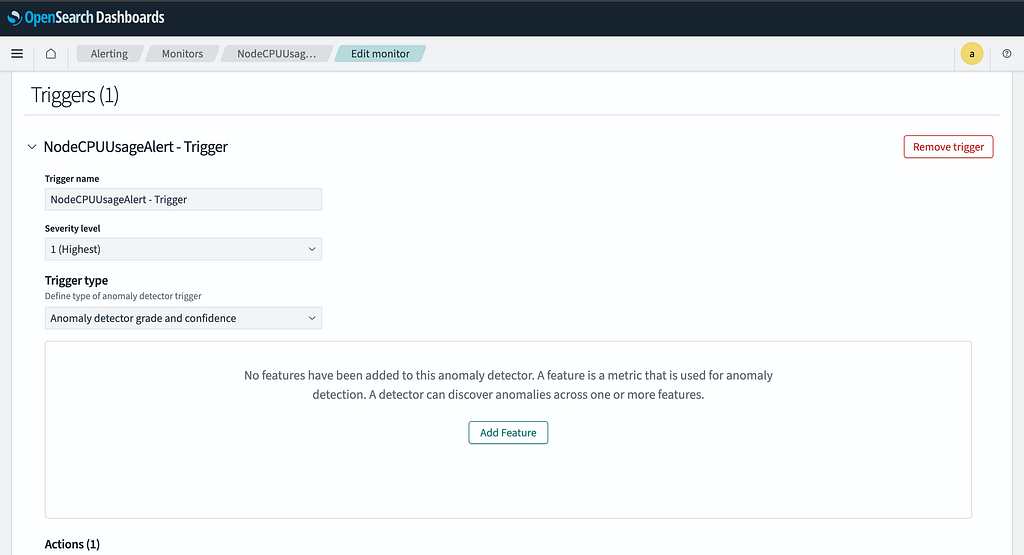Click 'Define type of anomaly detector trigger' text

[123, 296]
